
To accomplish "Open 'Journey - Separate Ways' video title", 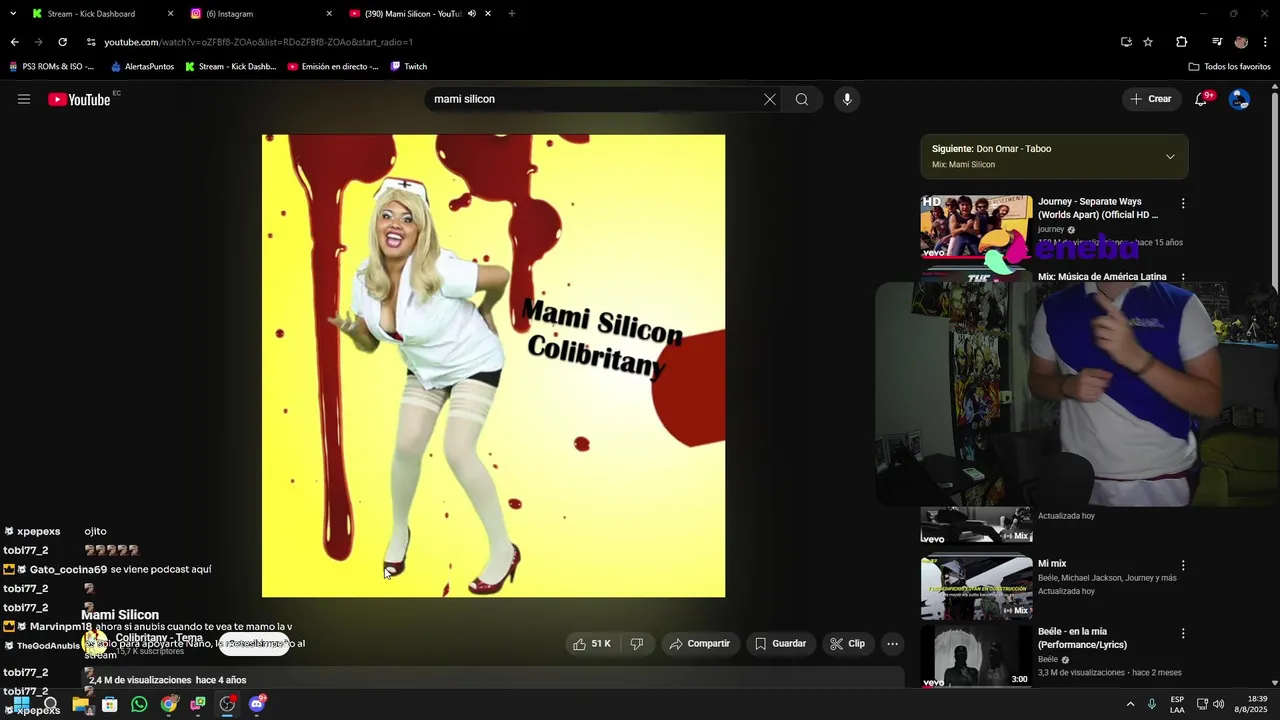I will (1098, 208).
